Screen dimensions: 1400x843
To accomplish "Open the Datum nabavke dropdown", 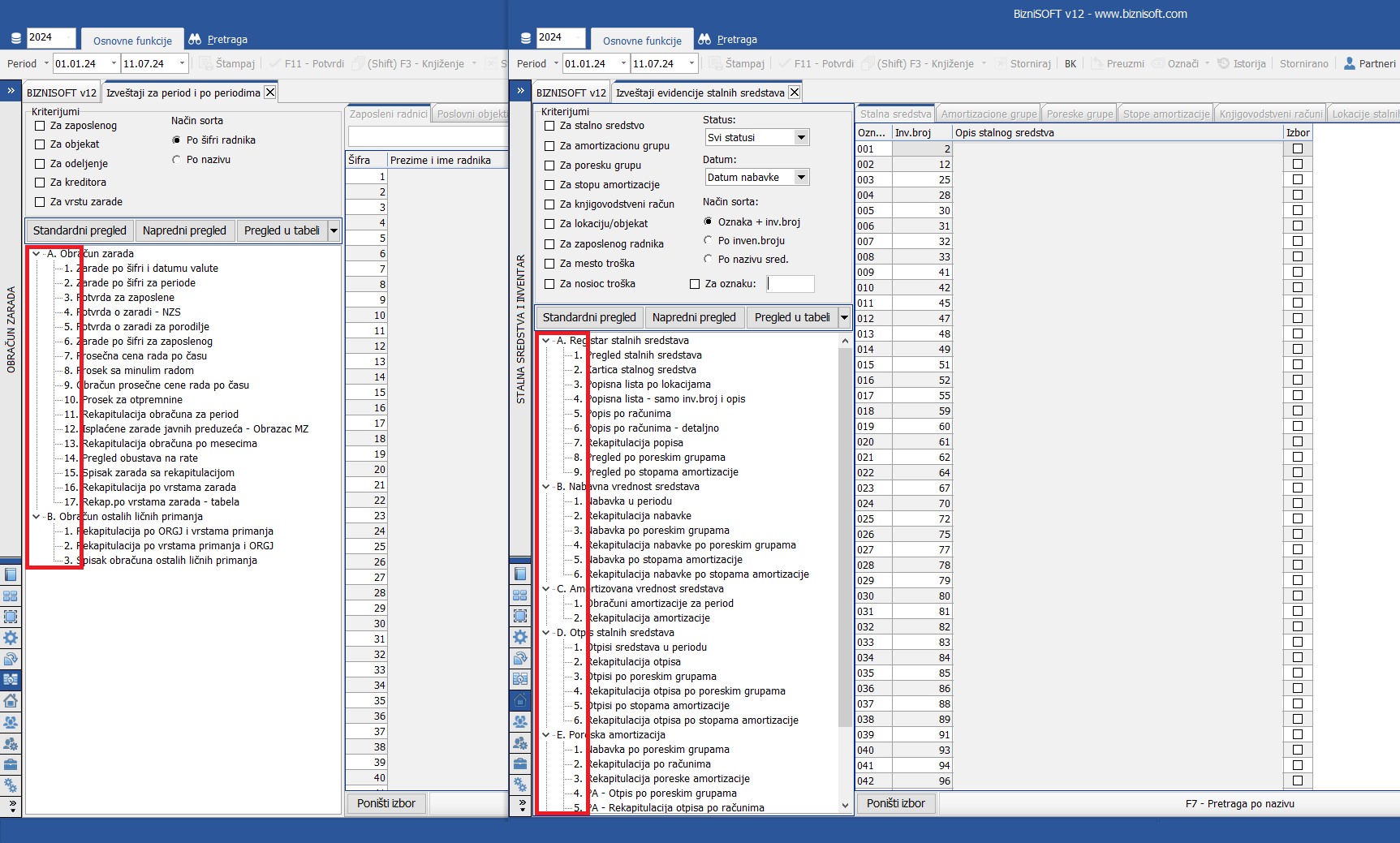I will tap(801, 178).
